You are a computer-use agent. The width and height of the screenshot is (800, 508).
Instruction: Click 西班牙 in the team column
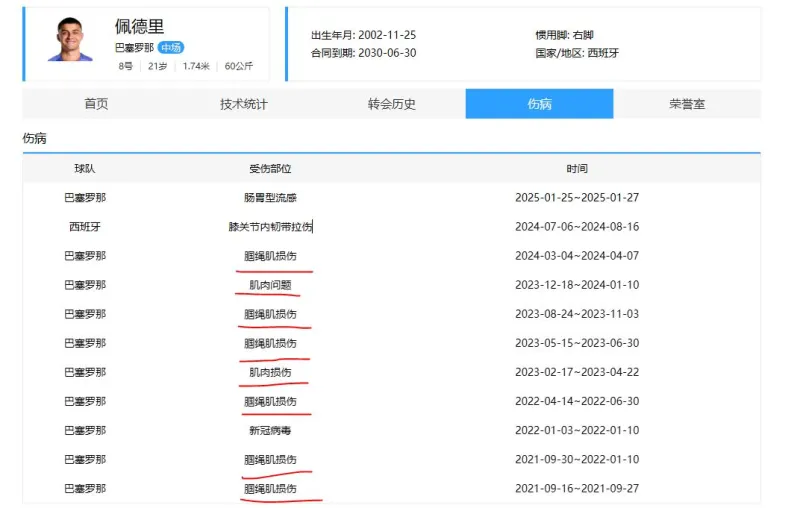pyautogui.click(x=85, y=227)
